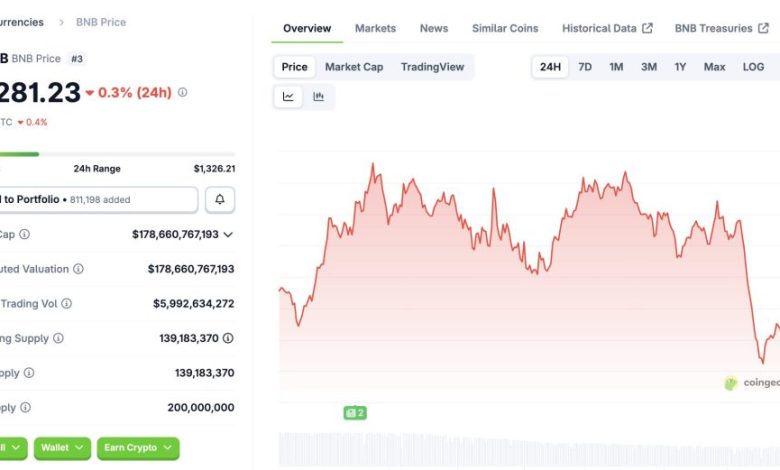Expand the market cap value chevron
Screen dimensions: 780x470
click(228, 234)
